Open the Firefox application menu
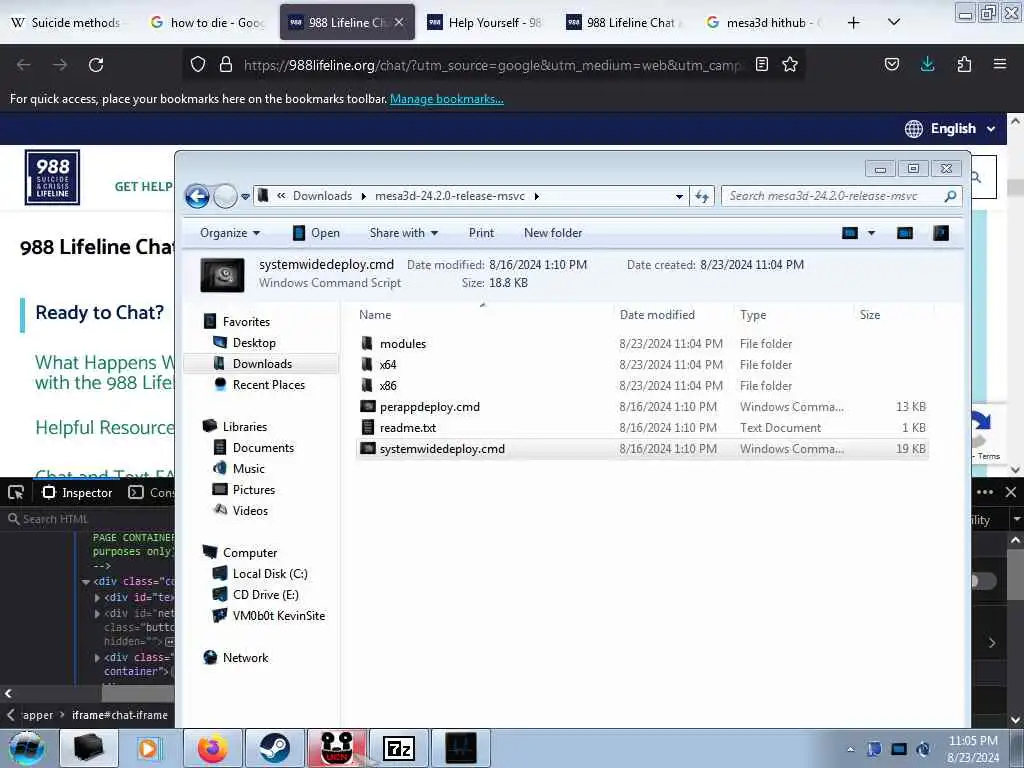1024x768 pixels. click(x=1000, y=64)
